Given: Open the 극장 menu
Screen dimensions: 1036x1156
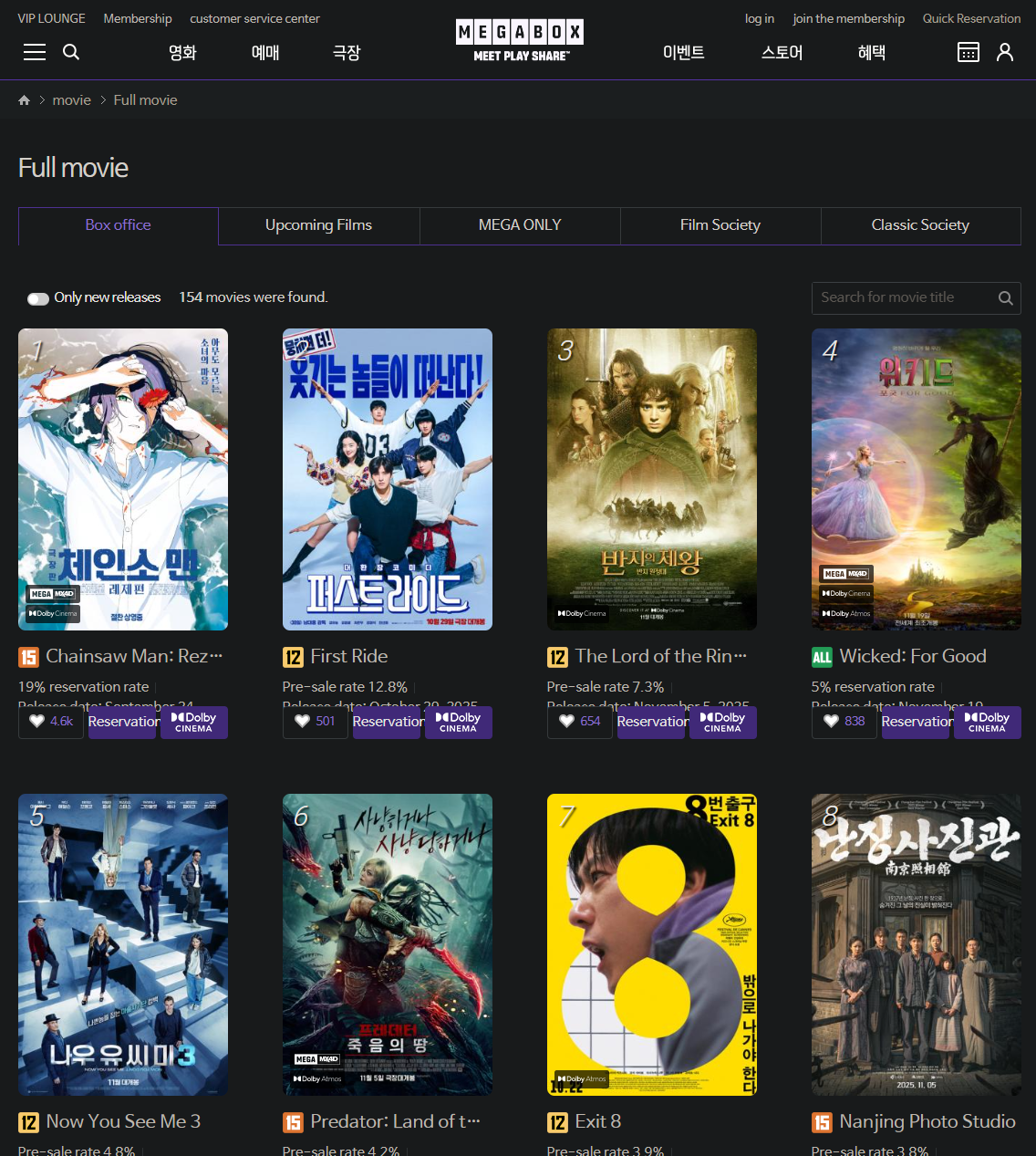Looking at the screenshot, I should 347,53.
